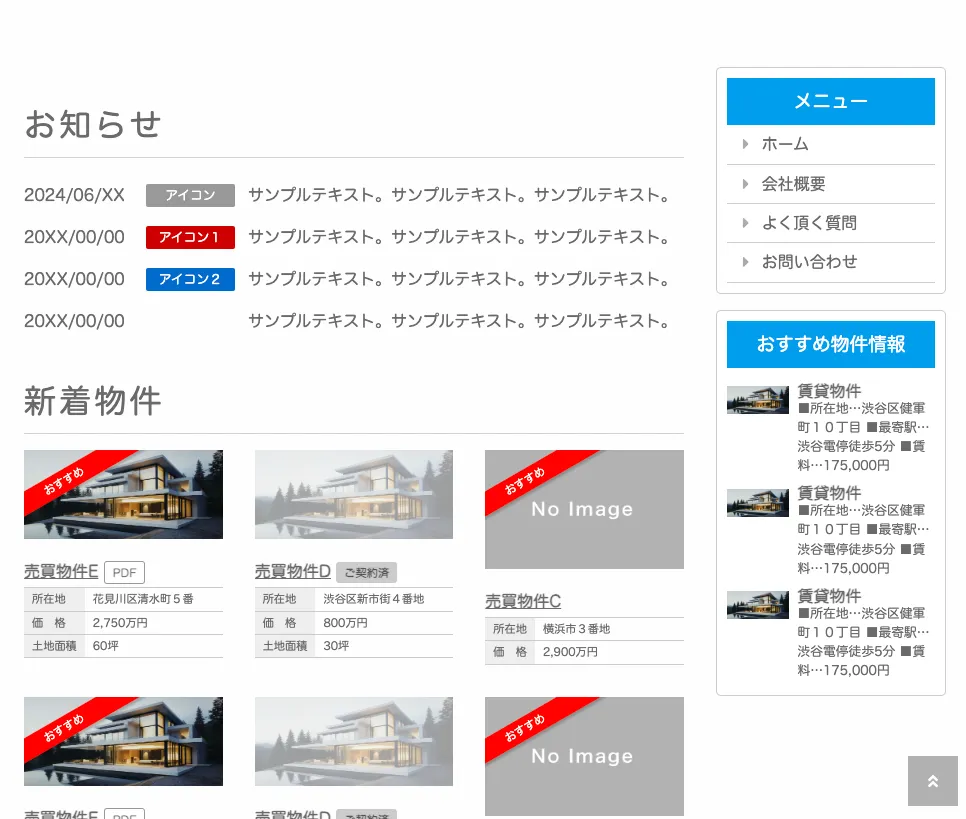Click the 所在地 label beside 横浜市３番地
Screen dimensions: 966x819
pyautogui.click(x=509, y=629)
